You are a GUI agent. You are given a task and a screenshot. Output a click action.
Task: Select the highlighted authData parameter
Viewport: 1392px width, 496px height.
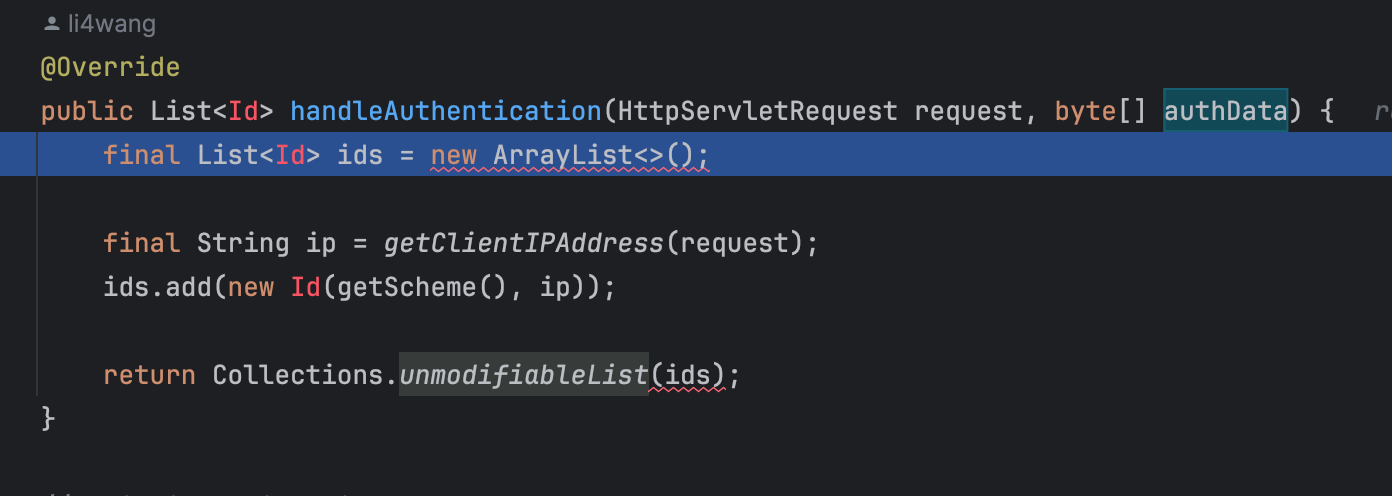[x=1225, y=111]
